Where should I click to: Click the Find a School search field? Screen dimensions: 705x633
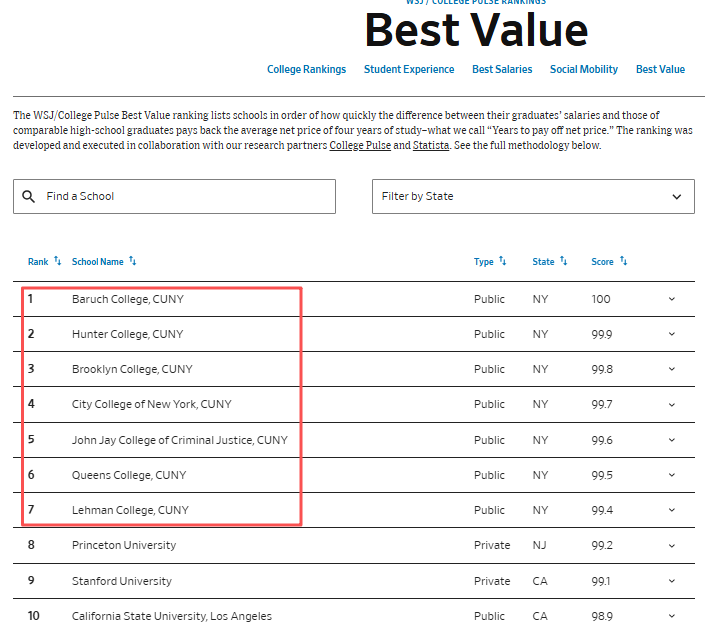coord(185,197)
